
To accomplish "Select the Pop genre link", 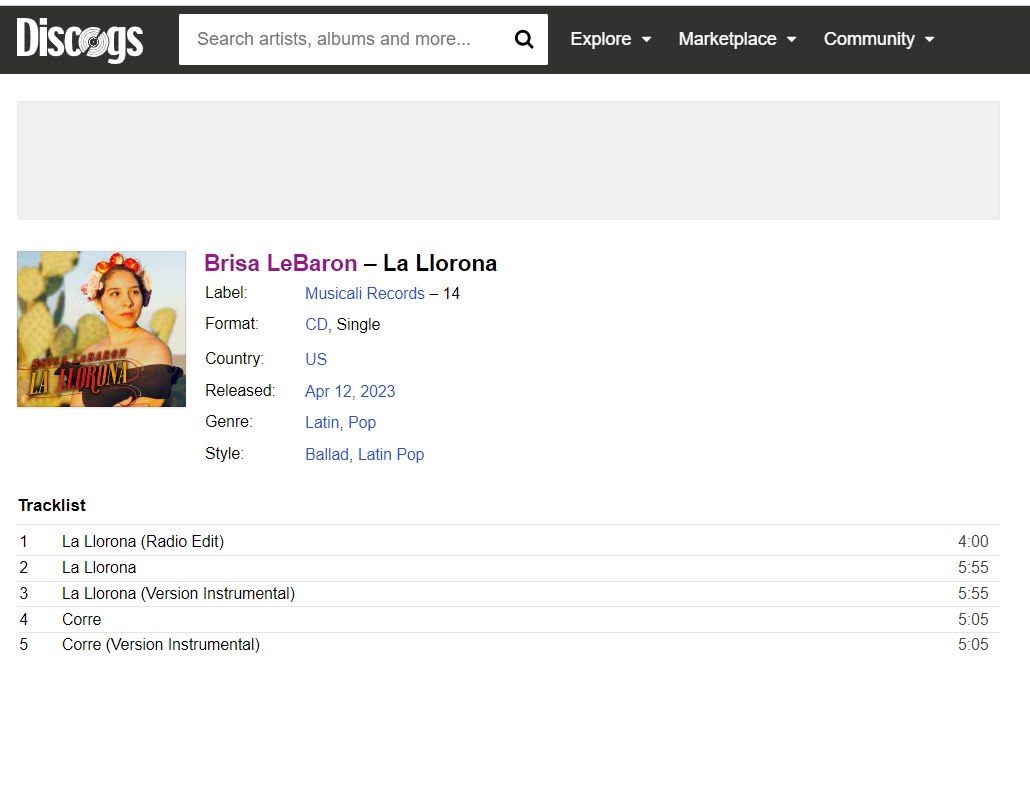I will coord(362,422).
